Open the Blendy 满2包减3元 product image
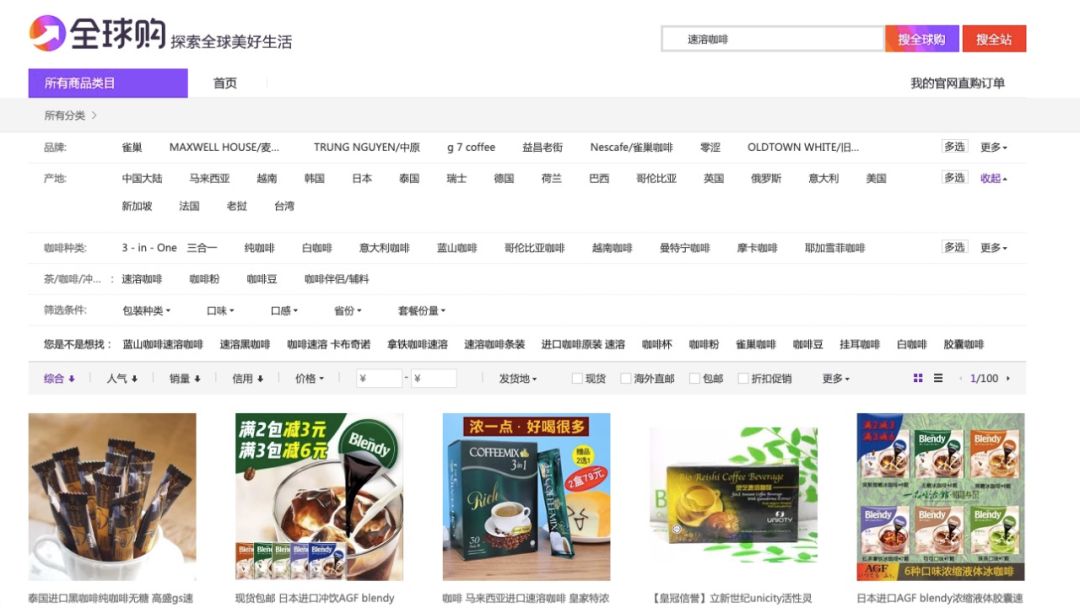Image resolution: width=1080 pixels, height=608 pixels. 319,496
